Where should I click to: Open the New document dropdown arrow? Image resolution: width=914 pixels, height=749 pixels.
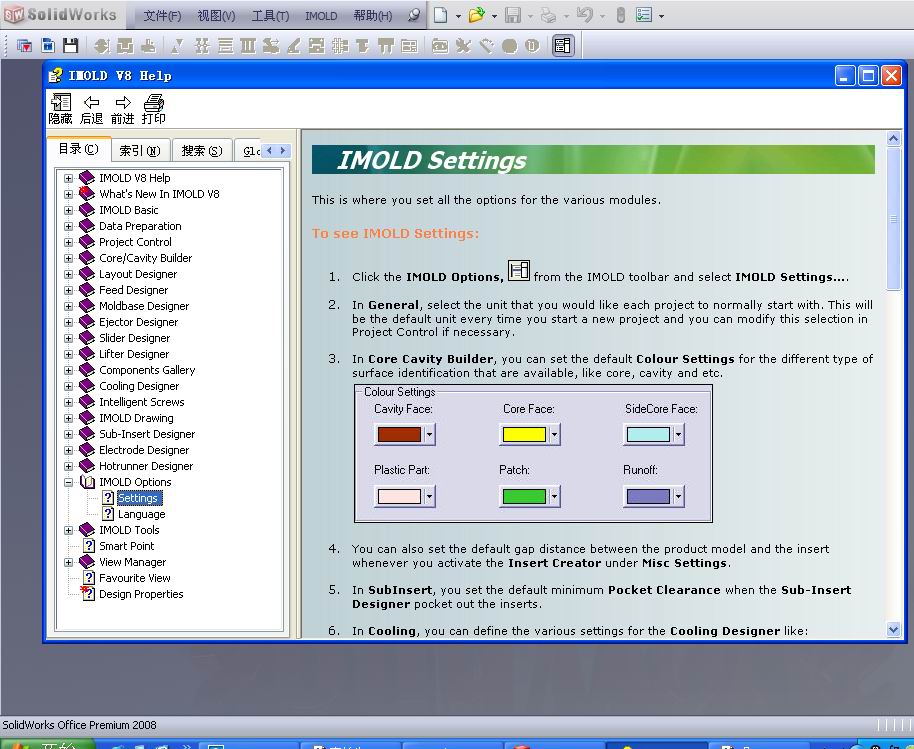coord(458,16)
